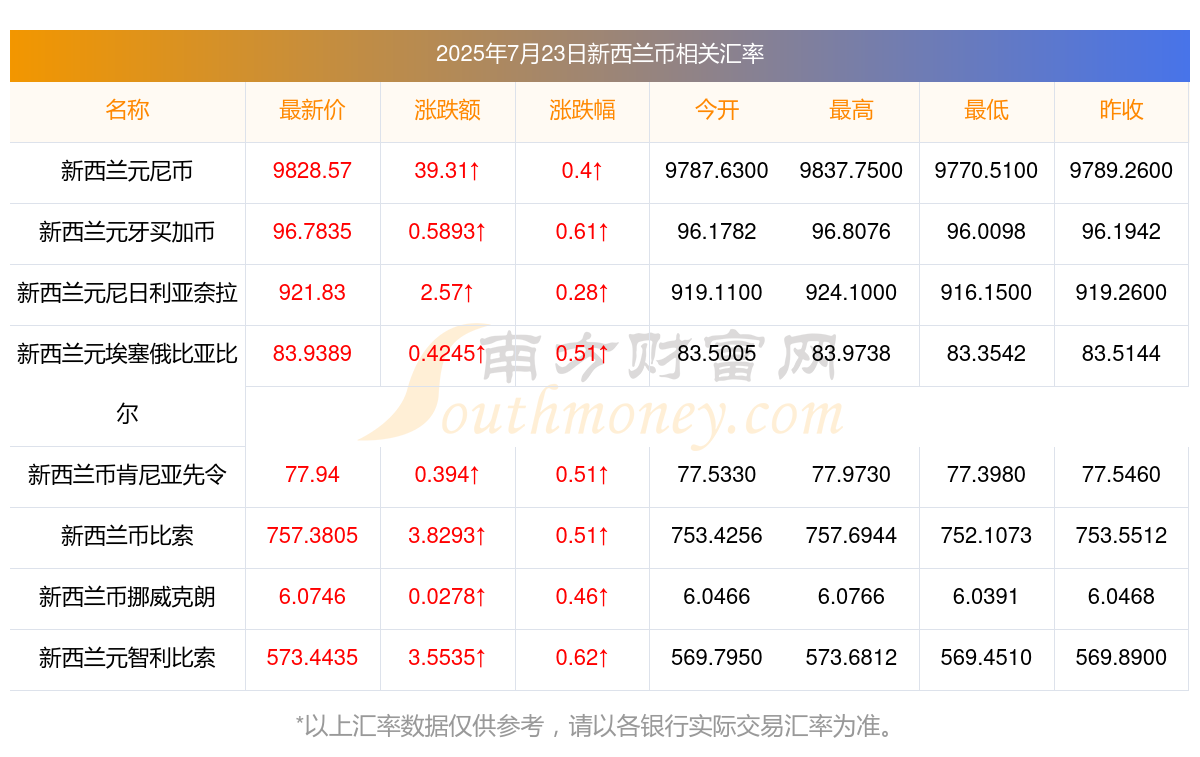
Task: Click change amount 0.4245↑
Action: coord(447,354)
